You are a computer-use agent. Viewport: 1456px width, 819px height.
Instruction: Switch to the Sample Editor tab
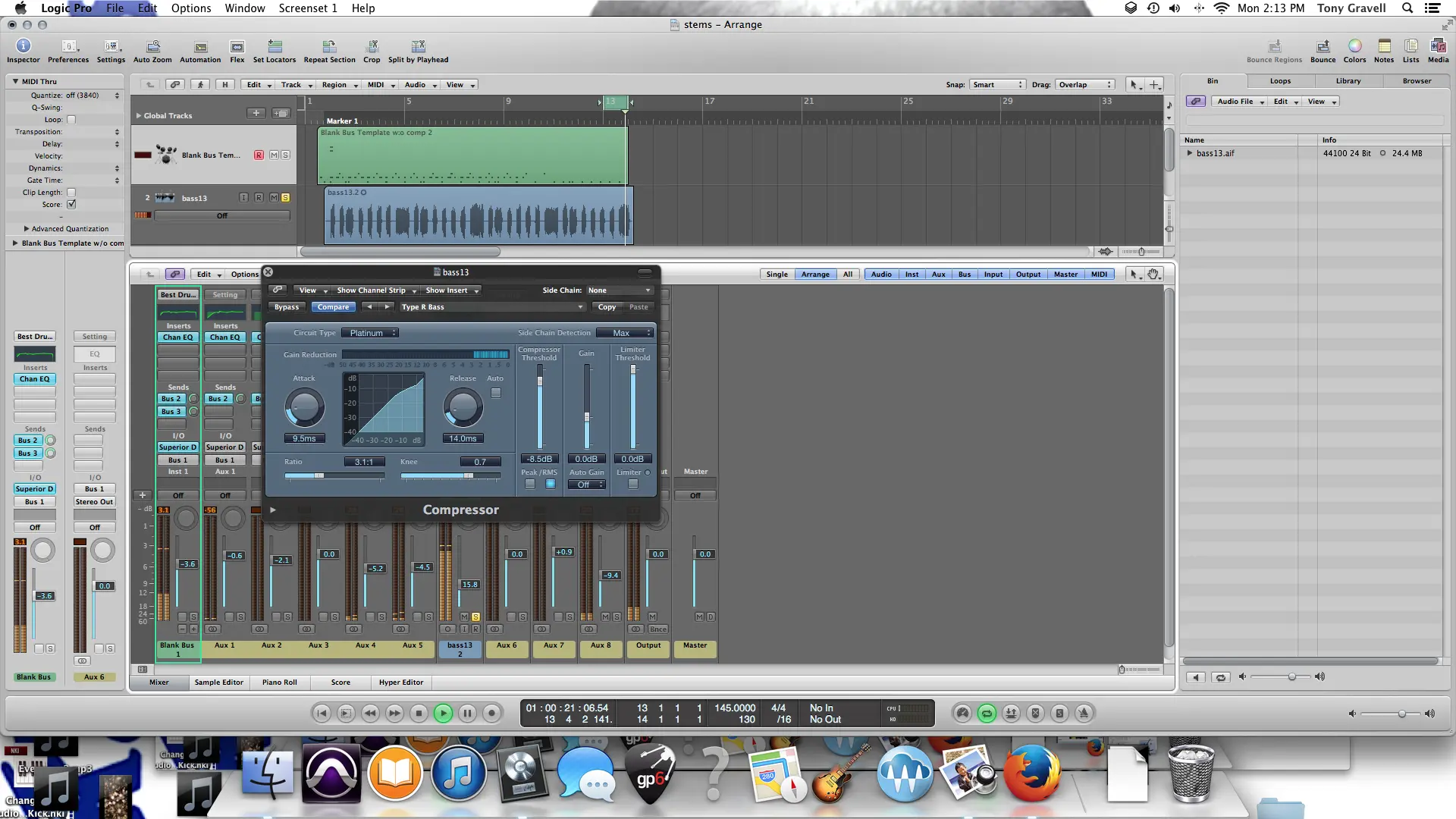tap(218, 682)
